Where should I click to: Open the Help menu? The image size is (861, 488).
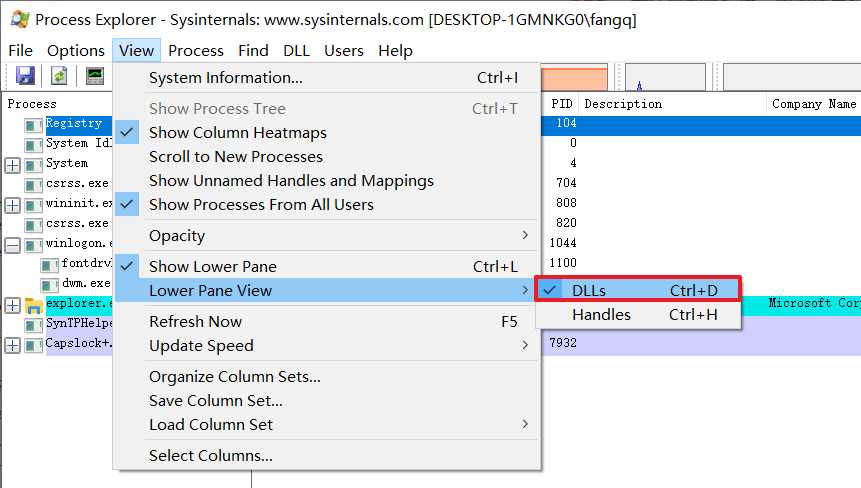click(x=395, y=51)
